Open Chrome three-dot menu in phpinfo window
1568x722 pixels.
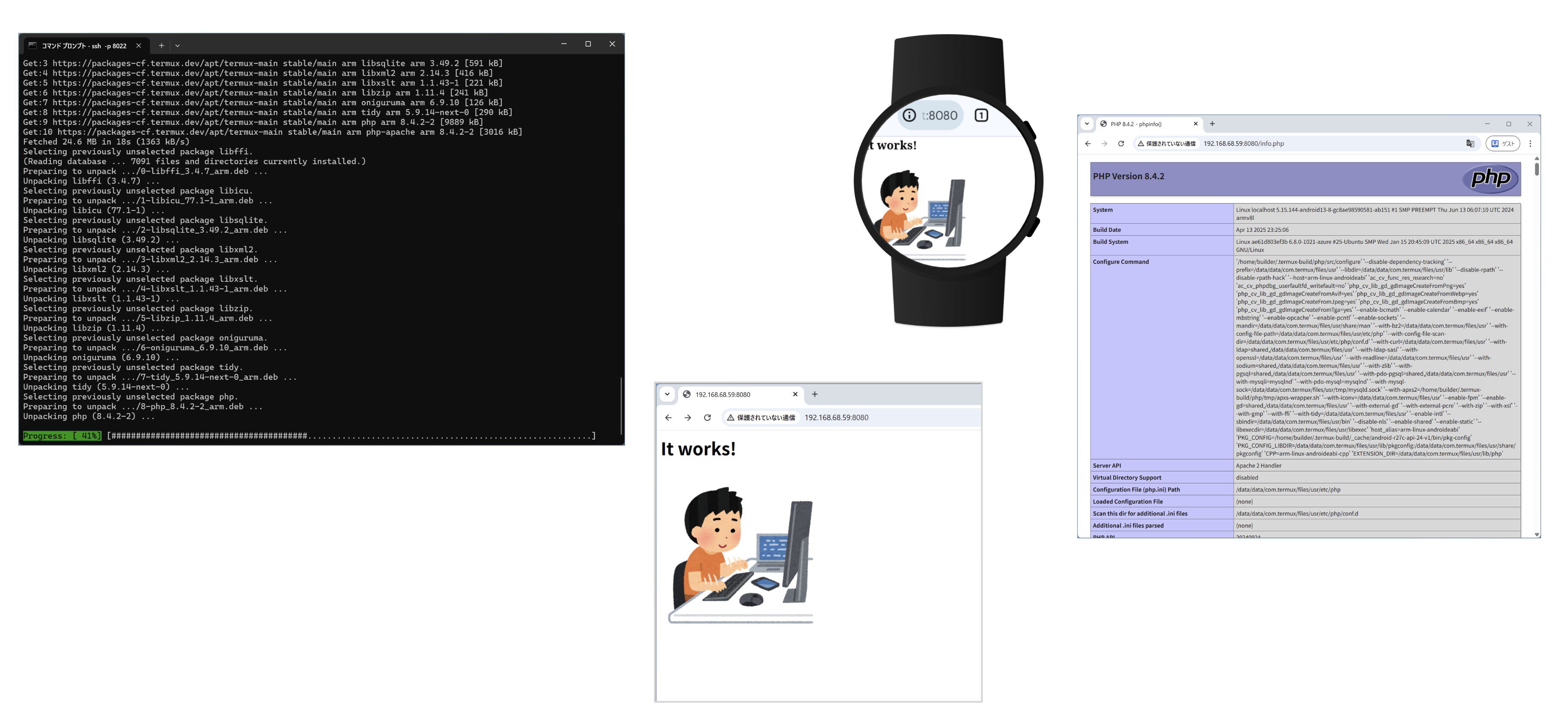pyautogui.click(x=1530, y=144)
